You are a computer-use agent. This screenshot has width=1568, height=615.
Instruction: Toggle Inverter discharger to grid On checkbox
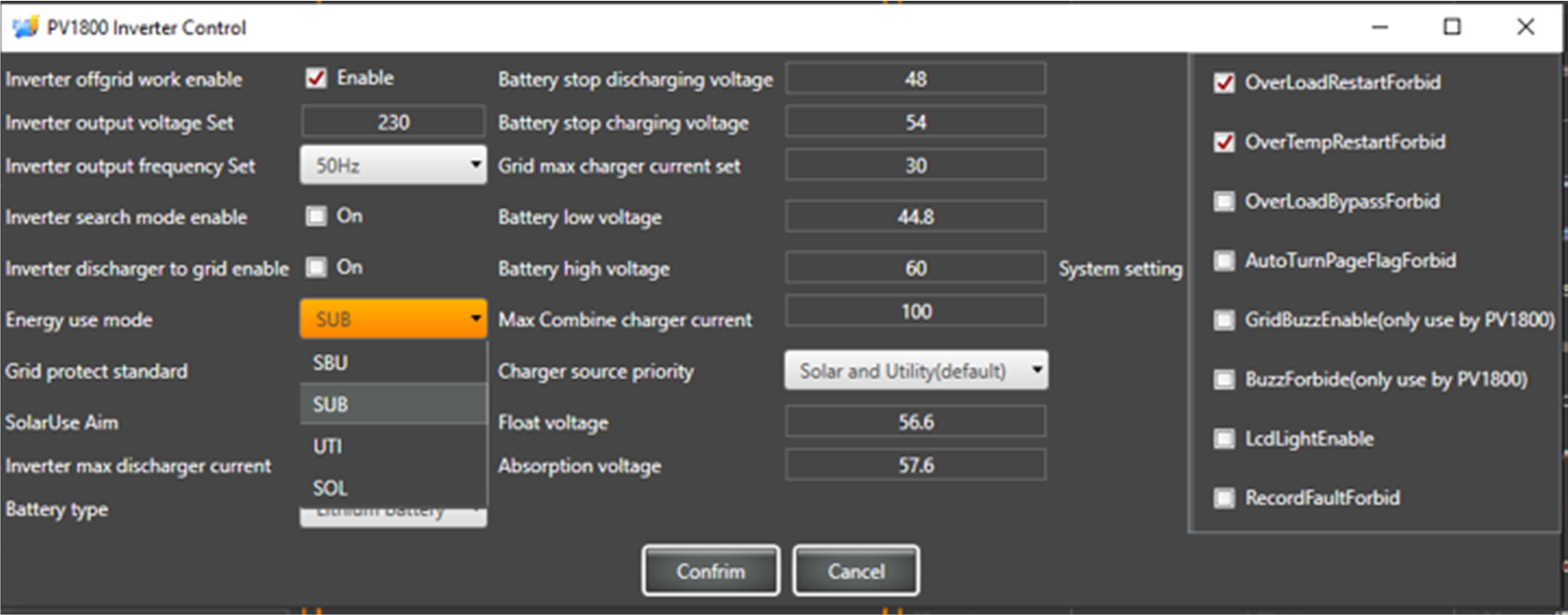316,267
